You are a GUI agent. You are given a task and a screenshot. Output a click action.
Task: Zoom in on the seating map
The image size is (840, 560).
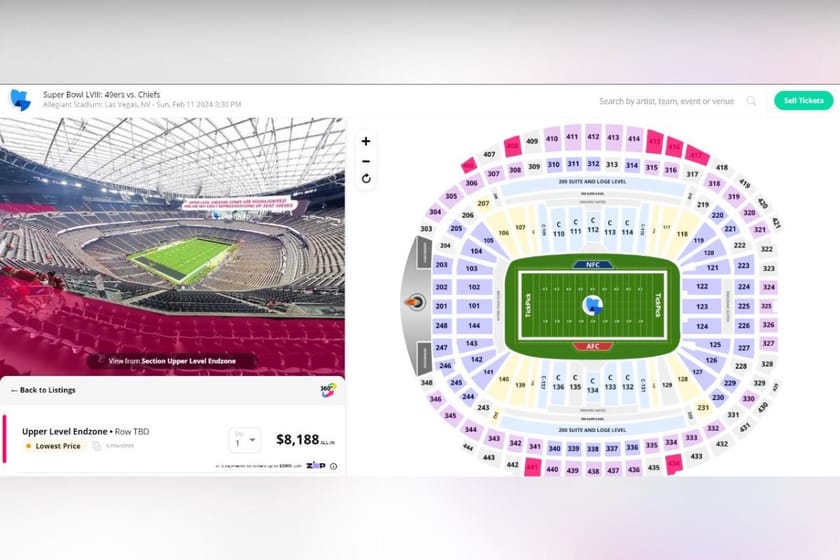(366, 141)
